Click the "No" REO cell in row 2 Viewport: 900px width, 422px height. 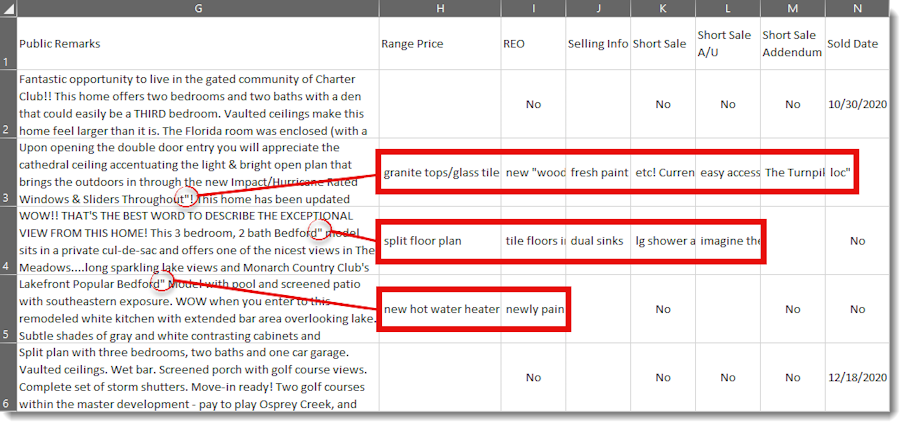[533, 104]
